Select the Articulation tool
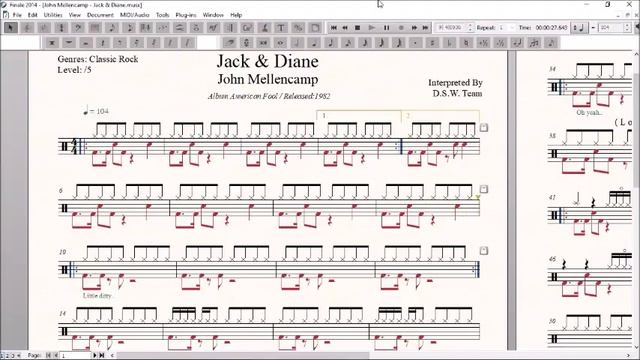The height and width of the screenshot is (360, 640). 196,28
